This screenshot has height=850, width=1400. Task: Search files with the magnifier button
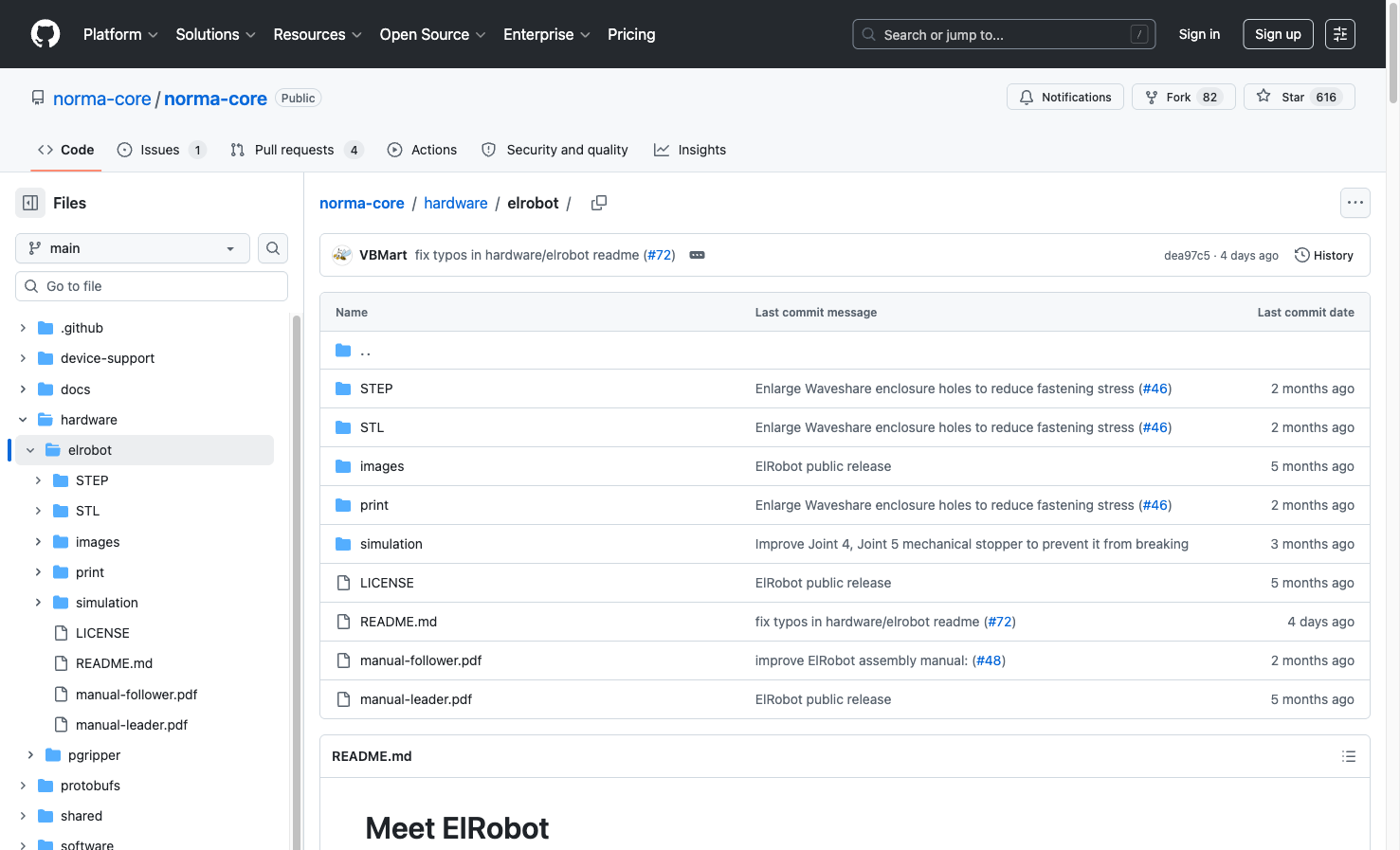[273, 248]
